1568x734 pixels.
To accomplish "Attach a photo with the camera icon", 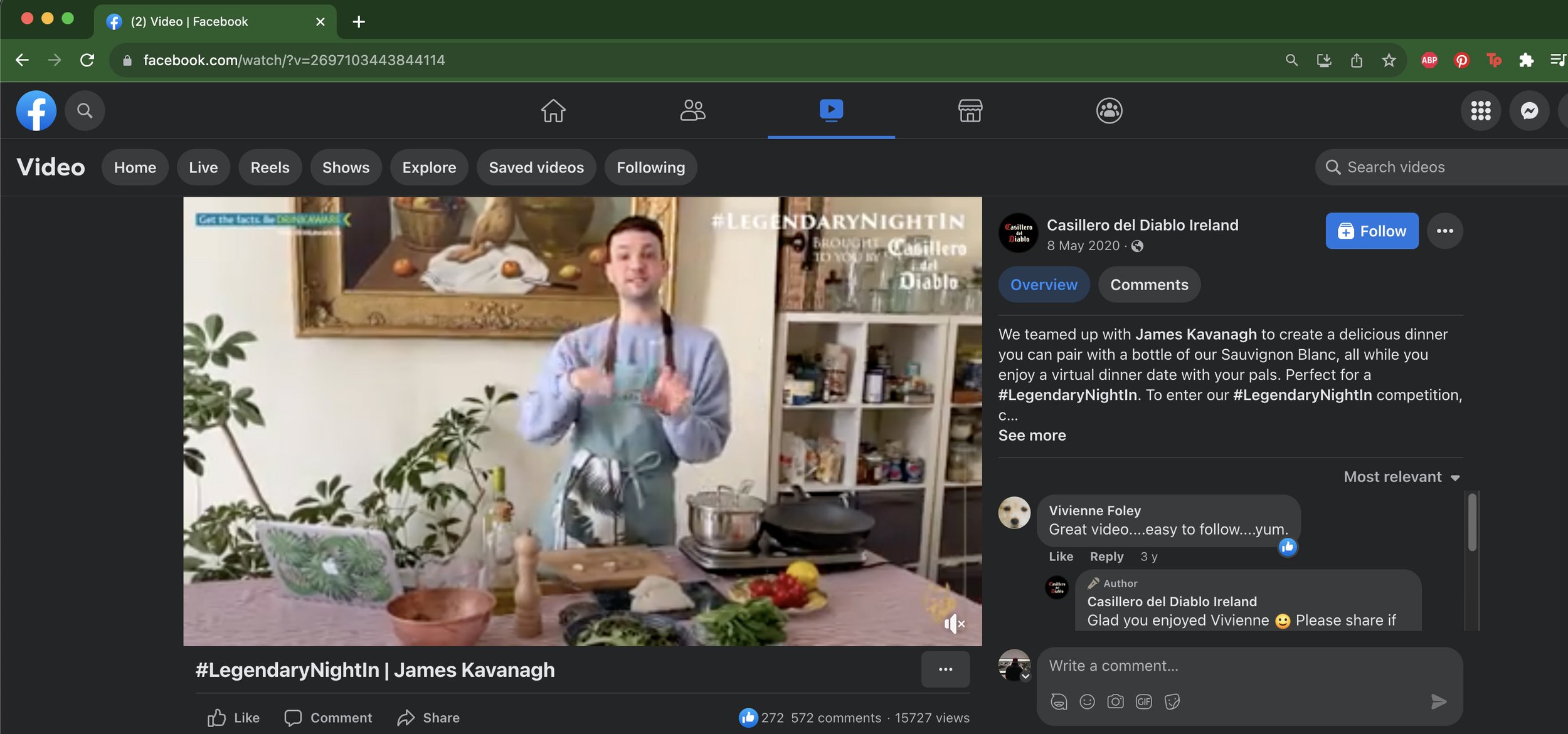I will coord(1115,701).
